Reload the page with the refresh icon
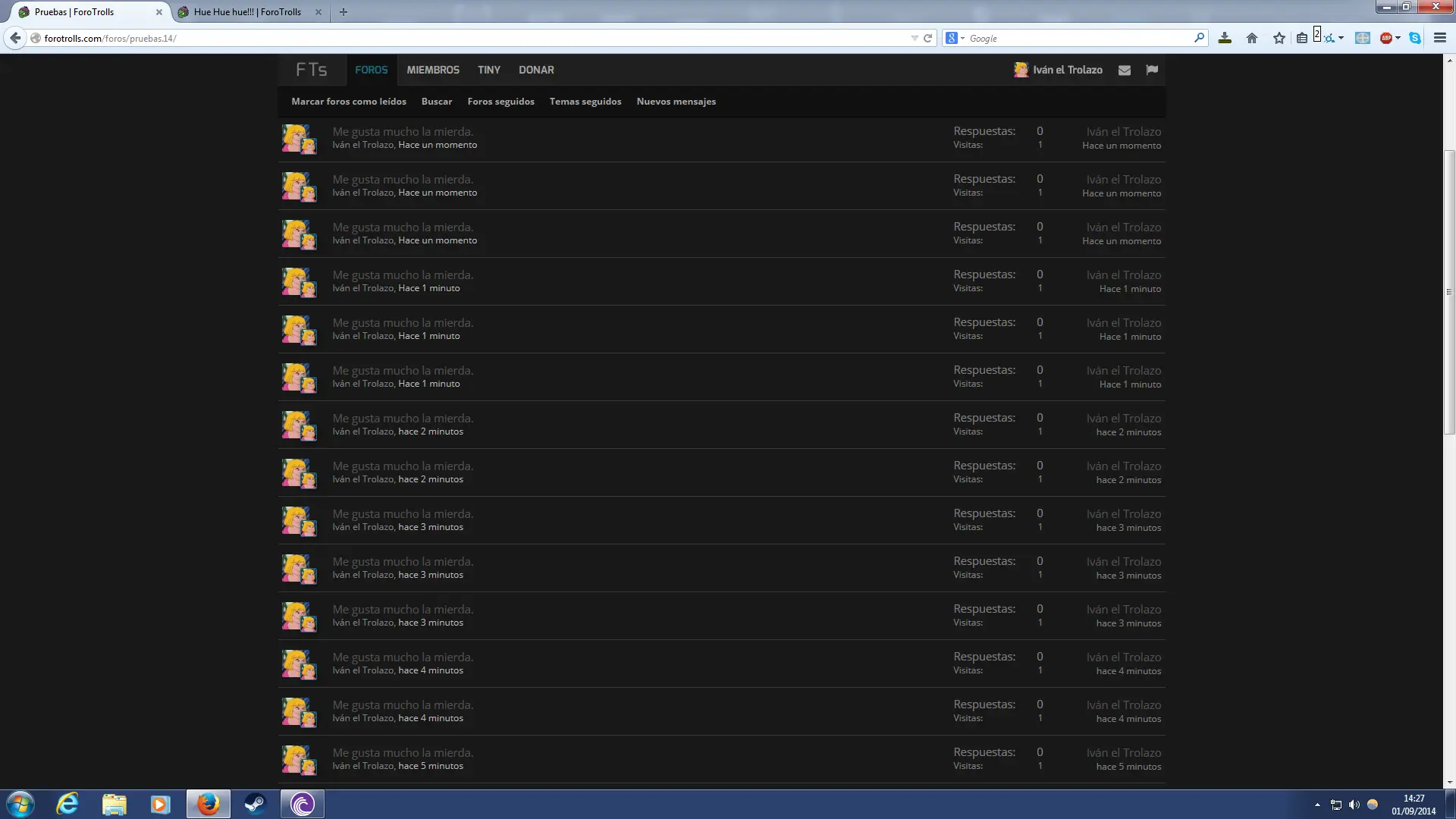The width and height of the screenshot is (1456, 819). 927,38
